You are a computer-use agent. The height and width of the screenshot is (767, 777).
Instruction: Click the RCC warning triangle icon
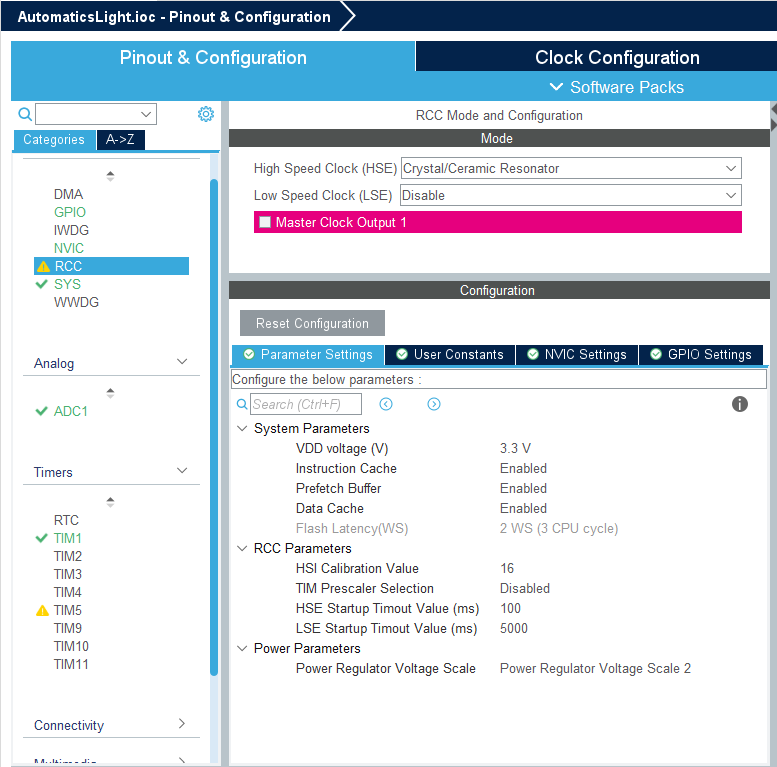coord(43,267)
